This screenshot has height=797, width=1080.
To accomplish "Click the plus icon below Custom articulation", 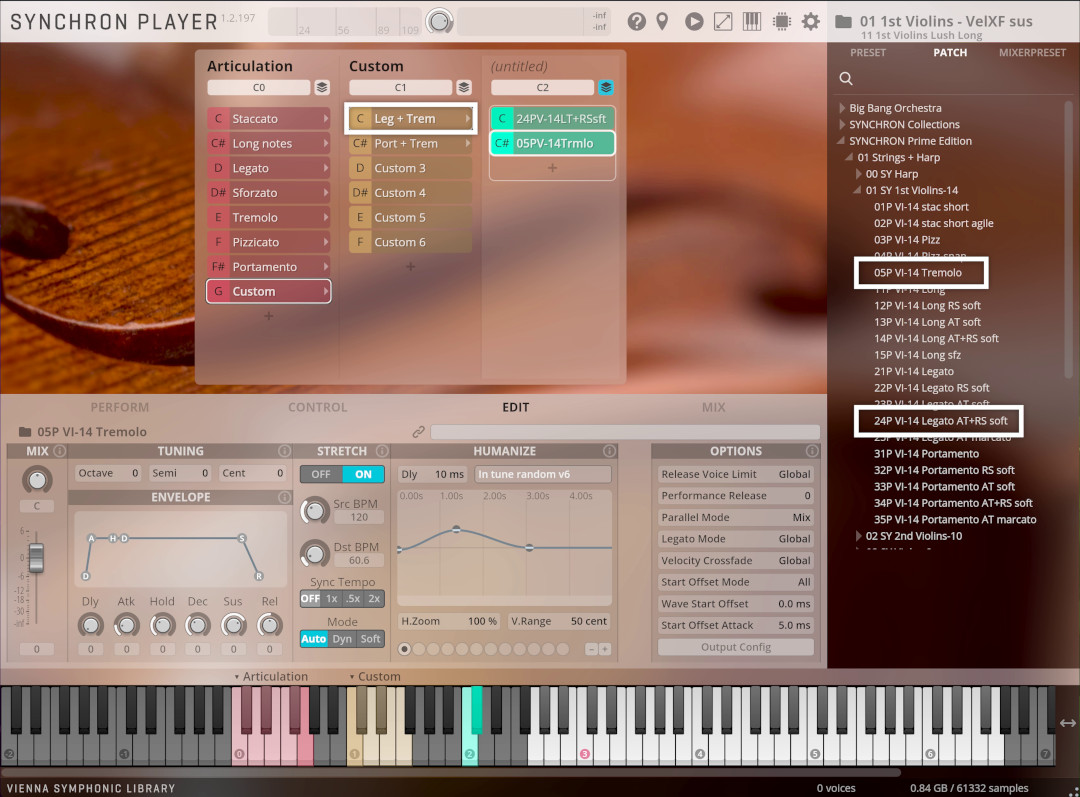I will pyautogui.click(x=269, y=315).
